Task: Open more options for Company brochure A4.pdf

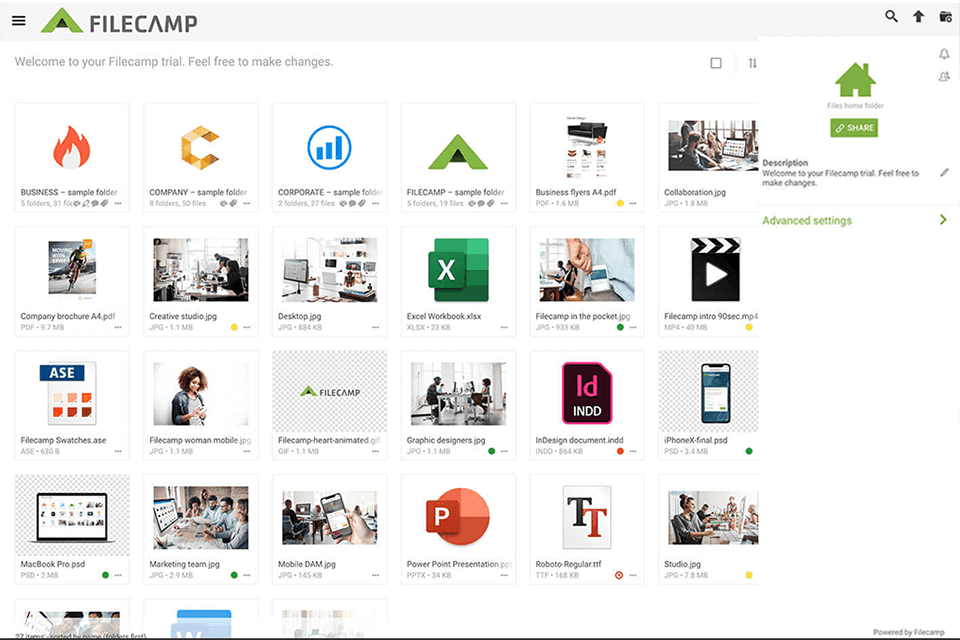Action: (x=118, y=328)
